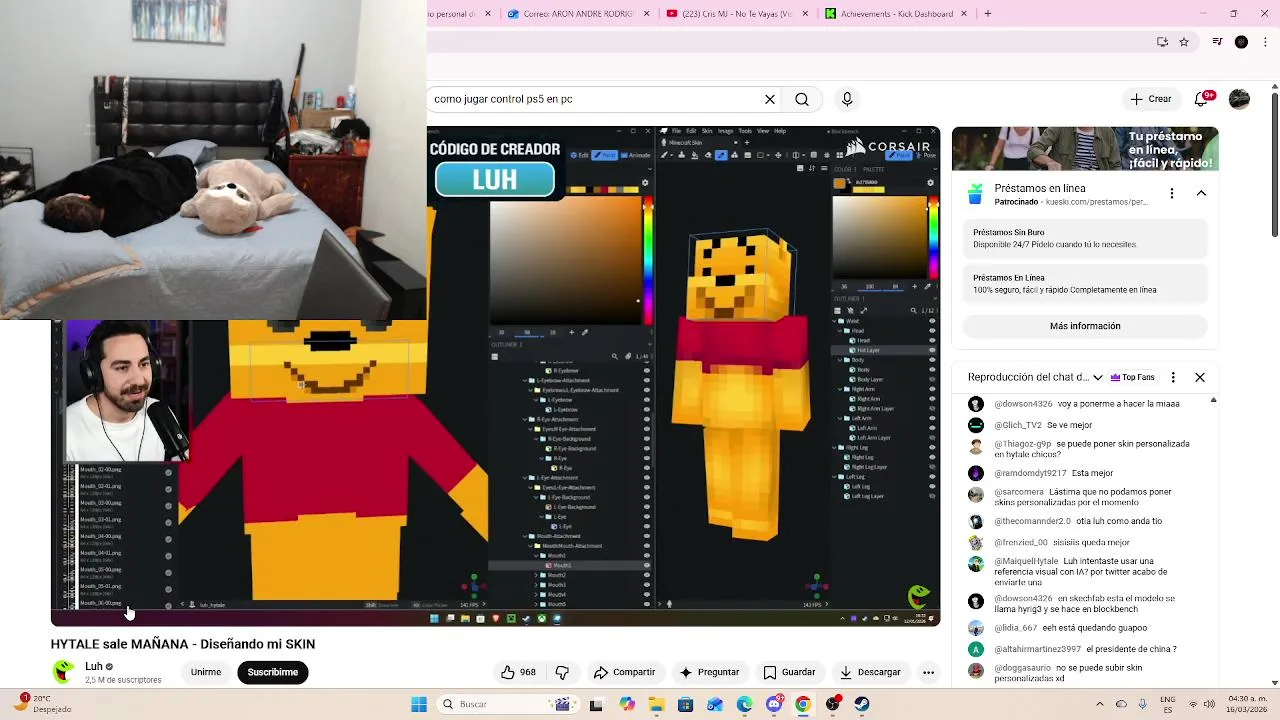The width and height of the screenshot is (1280, 720).
Task: Close the Cris MJ YouTube tab
Action: coord(806,14)
